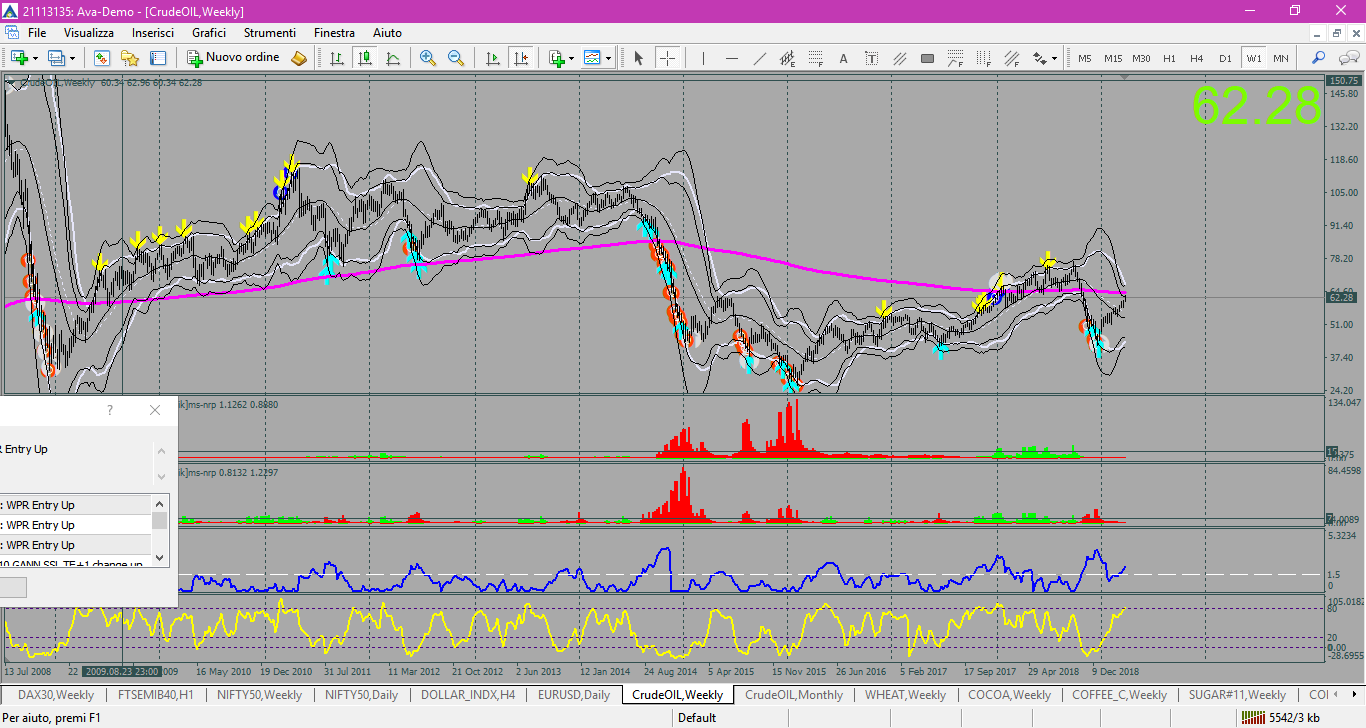Open the Profiles toolbar icon
This screenshot has width=1366, height=728.
pos(56,58)
